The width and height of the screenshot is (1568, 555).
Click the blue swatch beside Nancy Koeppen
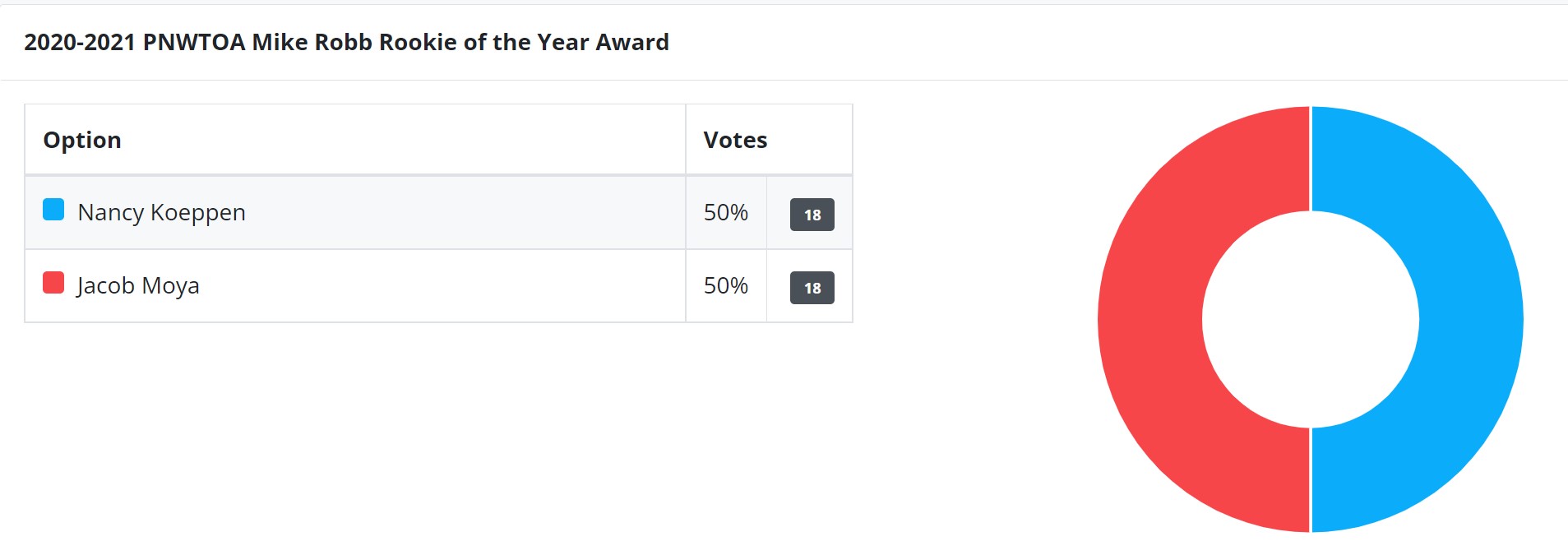[53, 210]
